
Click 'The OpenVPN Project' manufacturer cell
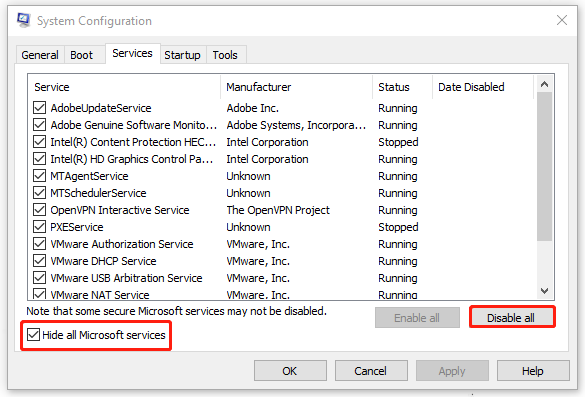coord(278,210)
